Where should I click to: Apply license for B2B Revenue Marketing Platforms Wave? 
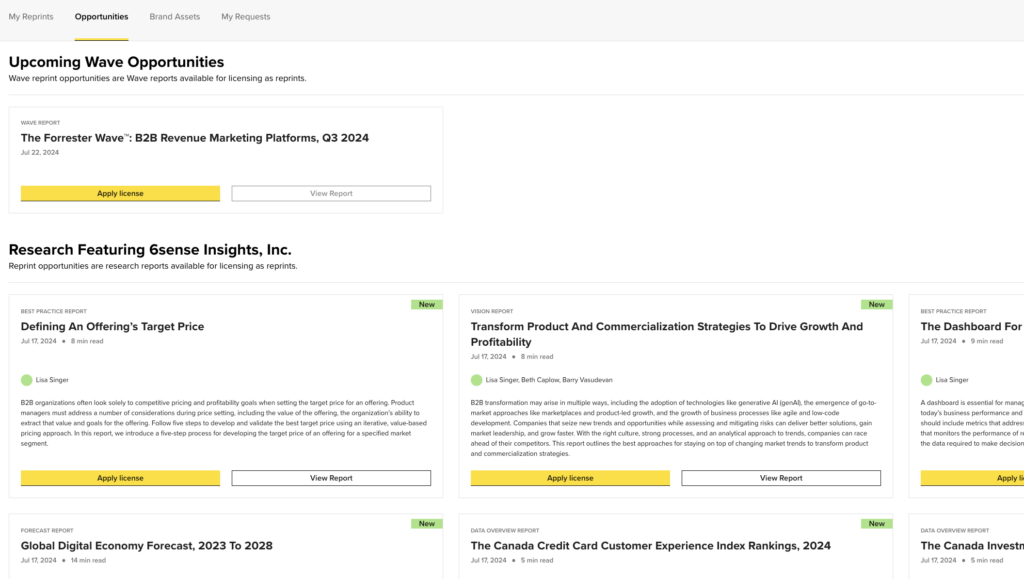point(120,193)
